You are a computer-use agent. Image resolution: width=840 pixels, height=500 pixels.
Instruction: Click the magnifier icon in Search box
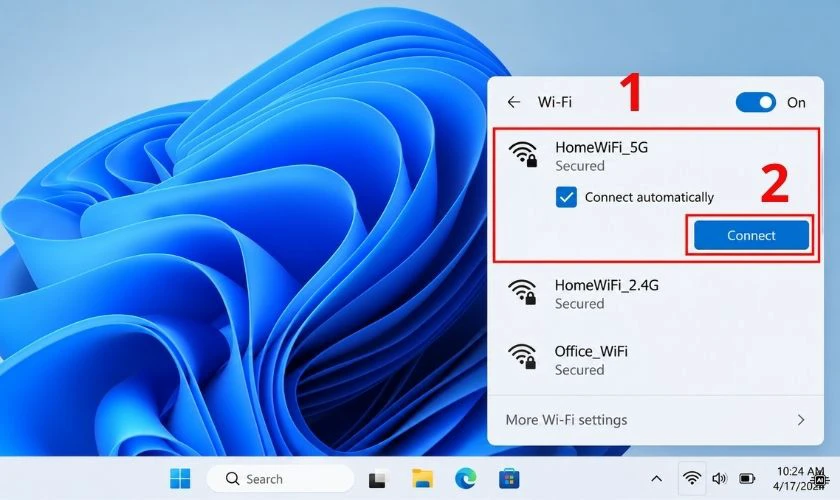(232, 479)
